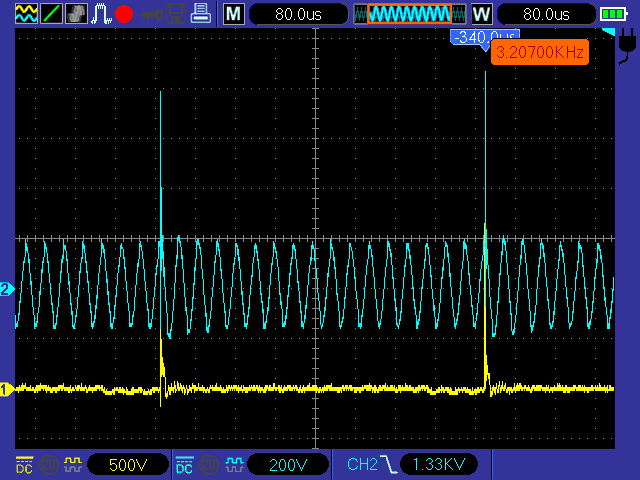Click CH2 200V scale readout
Screen dimensions: 640x480
[288, 464]
